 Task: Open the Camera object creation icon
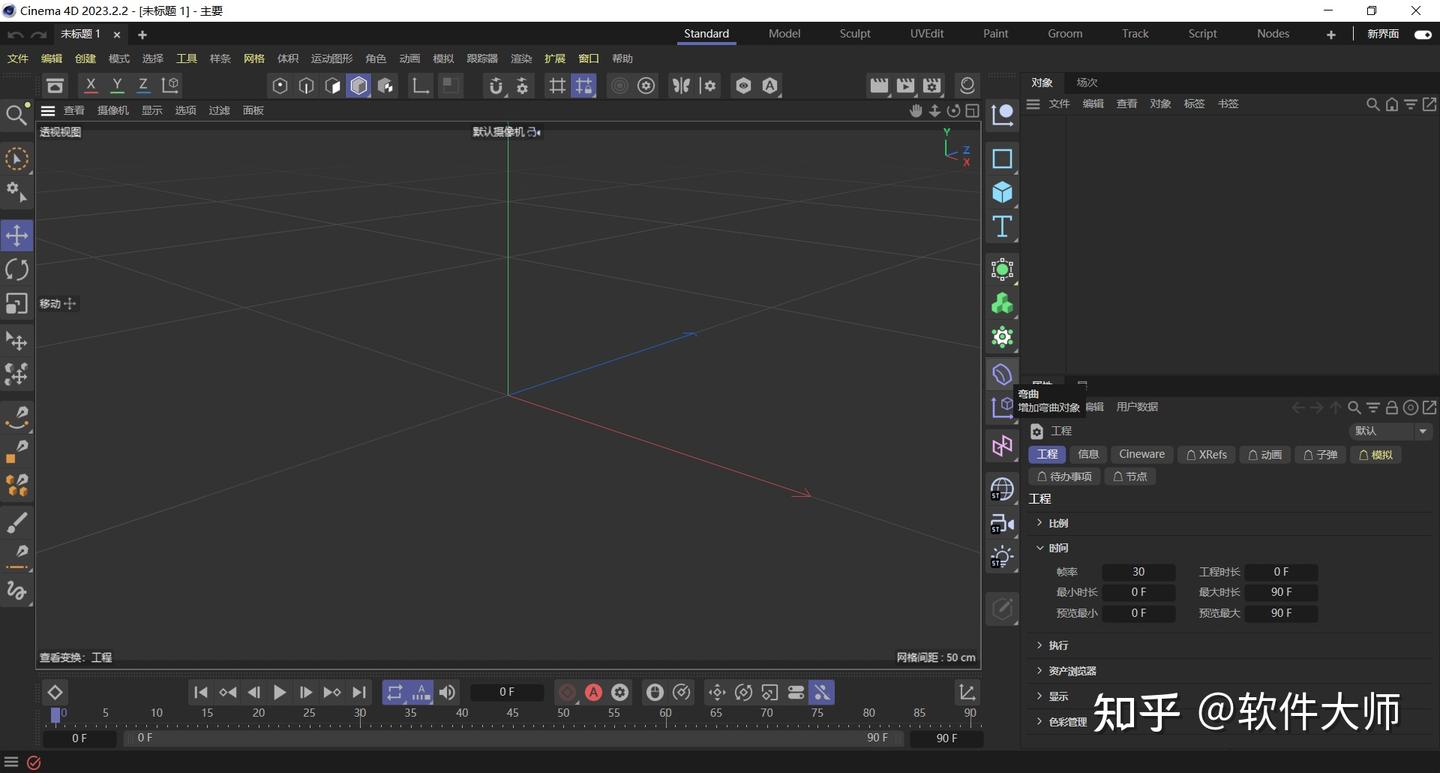1001,524
